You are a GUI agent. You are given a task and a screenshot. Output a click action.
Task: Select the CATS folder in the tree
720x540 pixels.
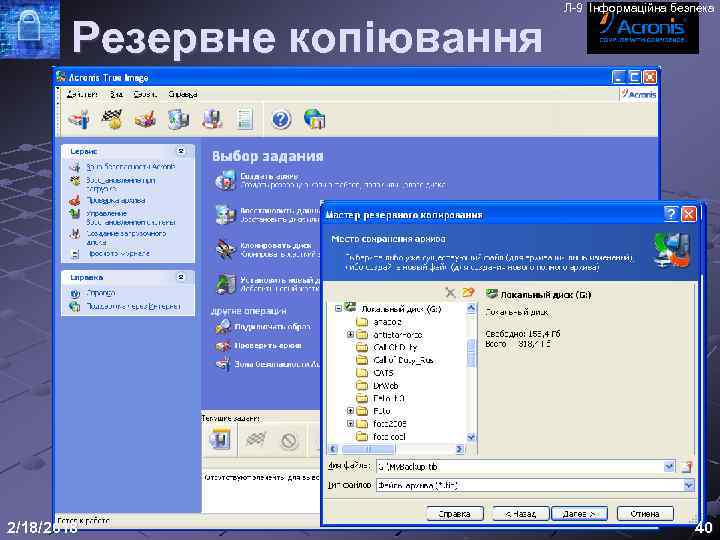tap(383, 372)
